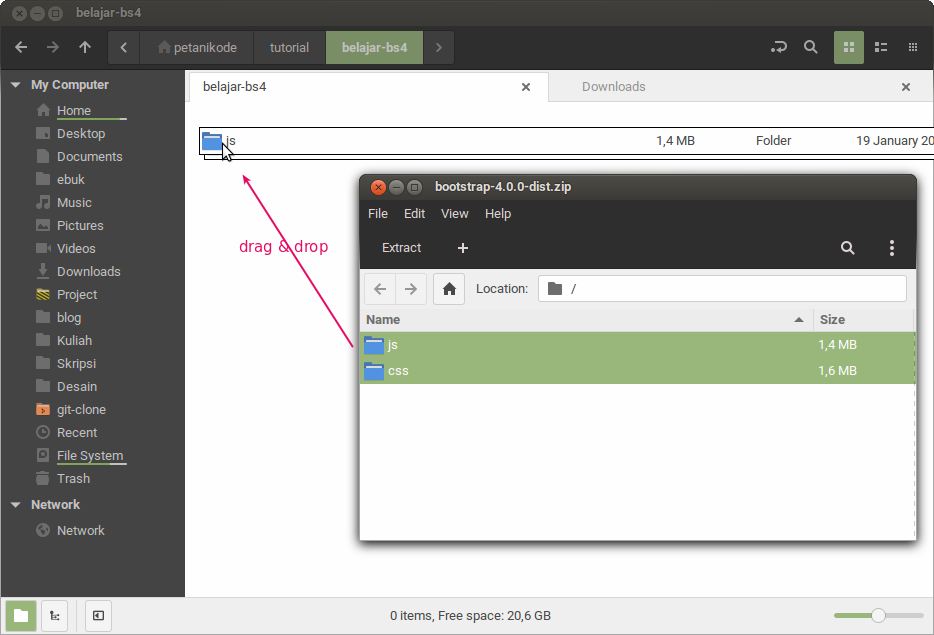
Task: Click the Extract button in archive manager
Action: pos(401,247)
